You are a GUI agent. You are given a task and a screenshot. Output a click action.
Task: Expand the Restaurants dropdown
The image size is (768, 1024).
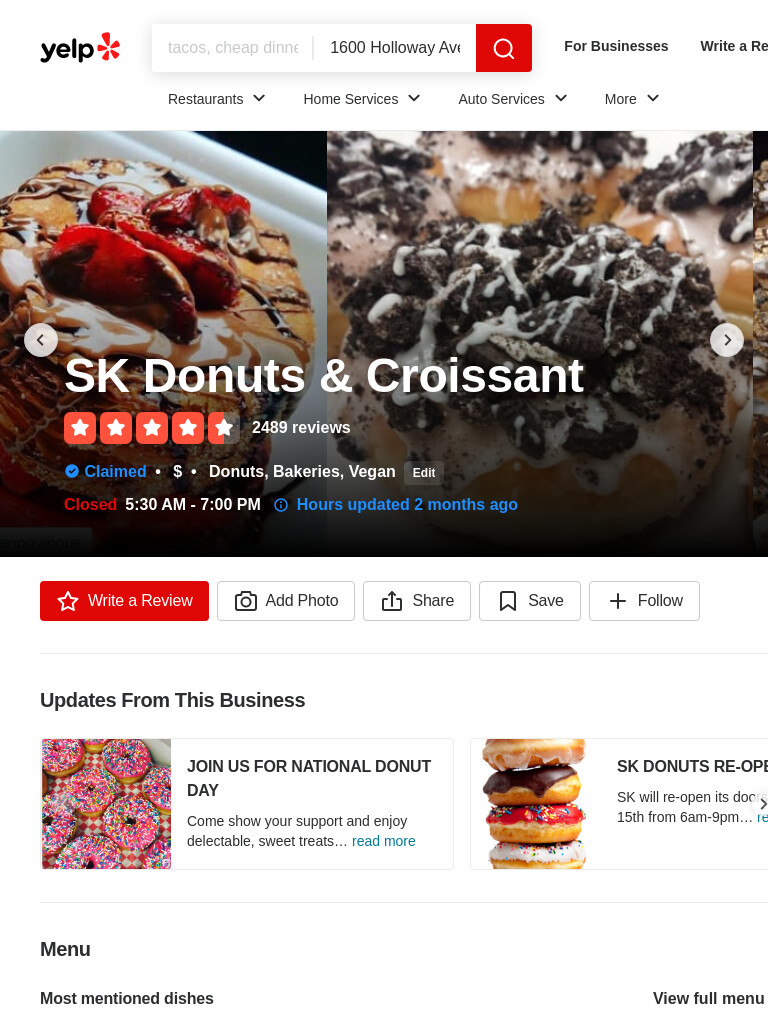pyautogui.click(x=216, y=99)
